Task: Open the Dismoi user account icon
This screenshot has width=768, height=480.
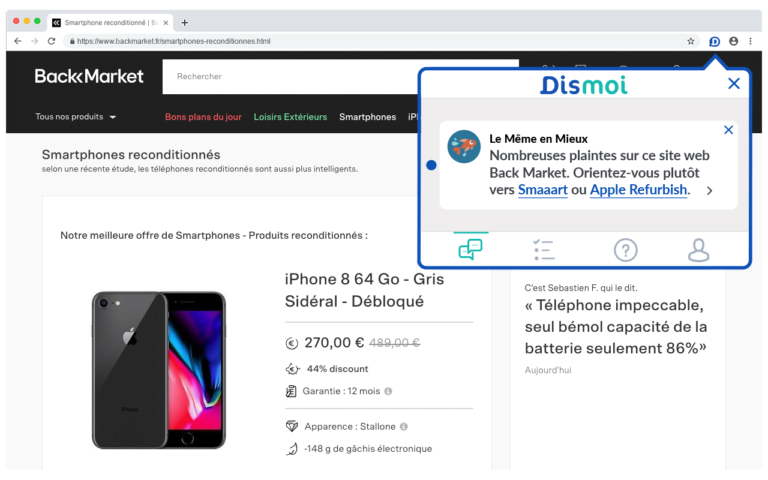Action: pyautogui.click(x=699, y=250)
